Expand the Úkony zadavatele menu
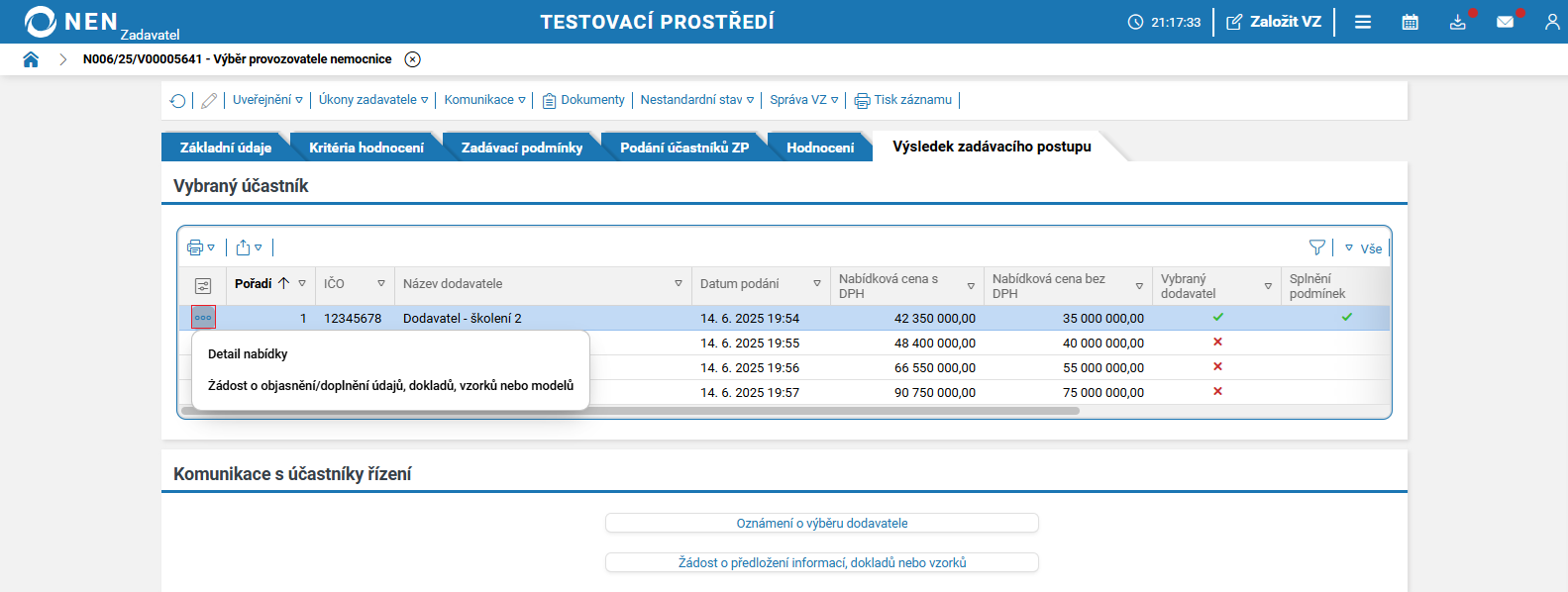Viewport: 1568px width, 592px height. coord(373,100)
